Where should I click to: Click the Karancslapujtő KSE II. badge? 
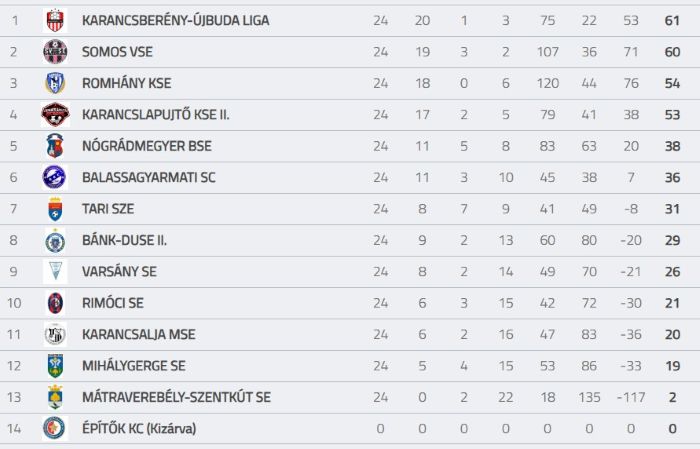(55, 115)
